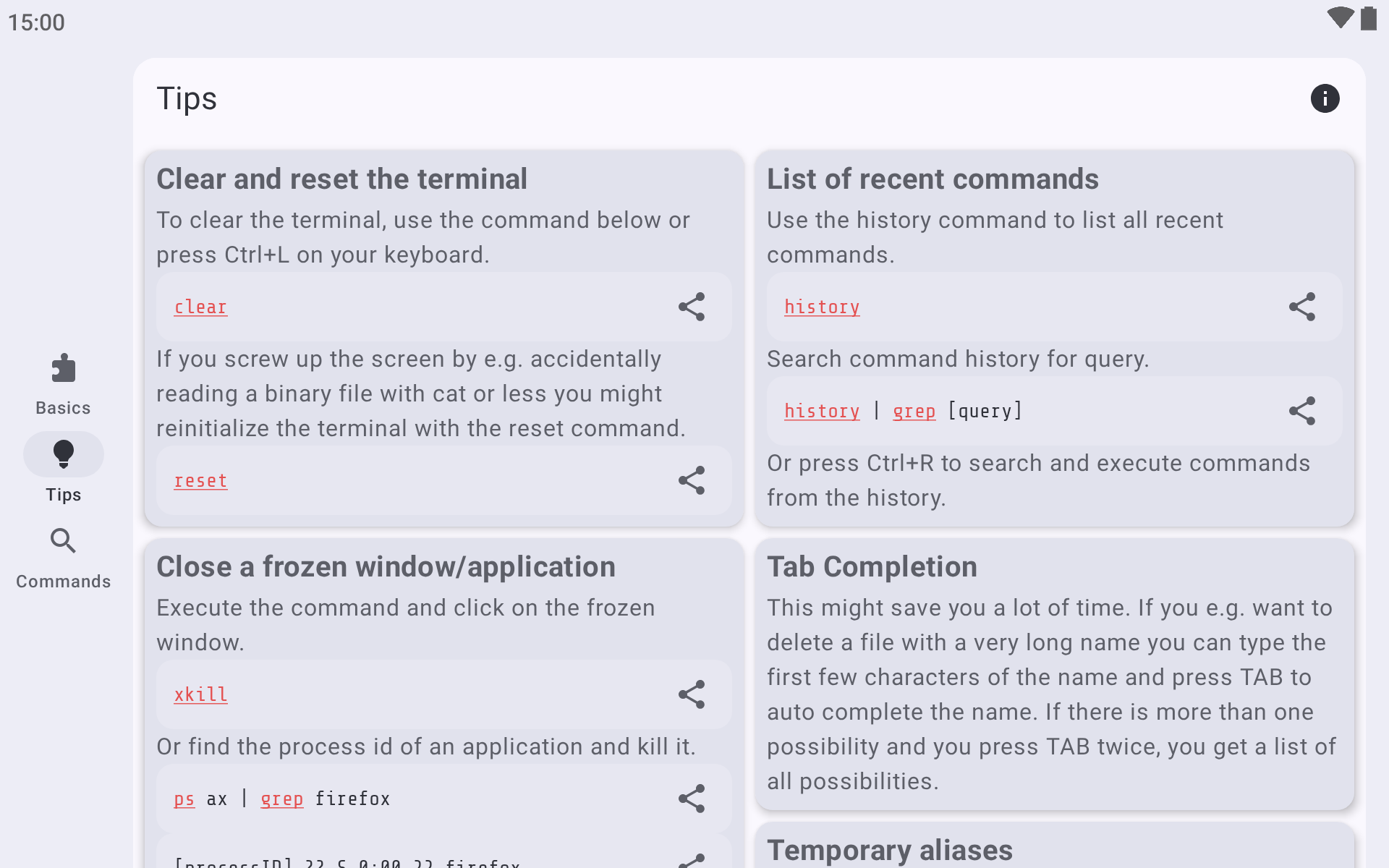Open the Basics puzzle icon
1389x868 pixels.
pos(64,368)
